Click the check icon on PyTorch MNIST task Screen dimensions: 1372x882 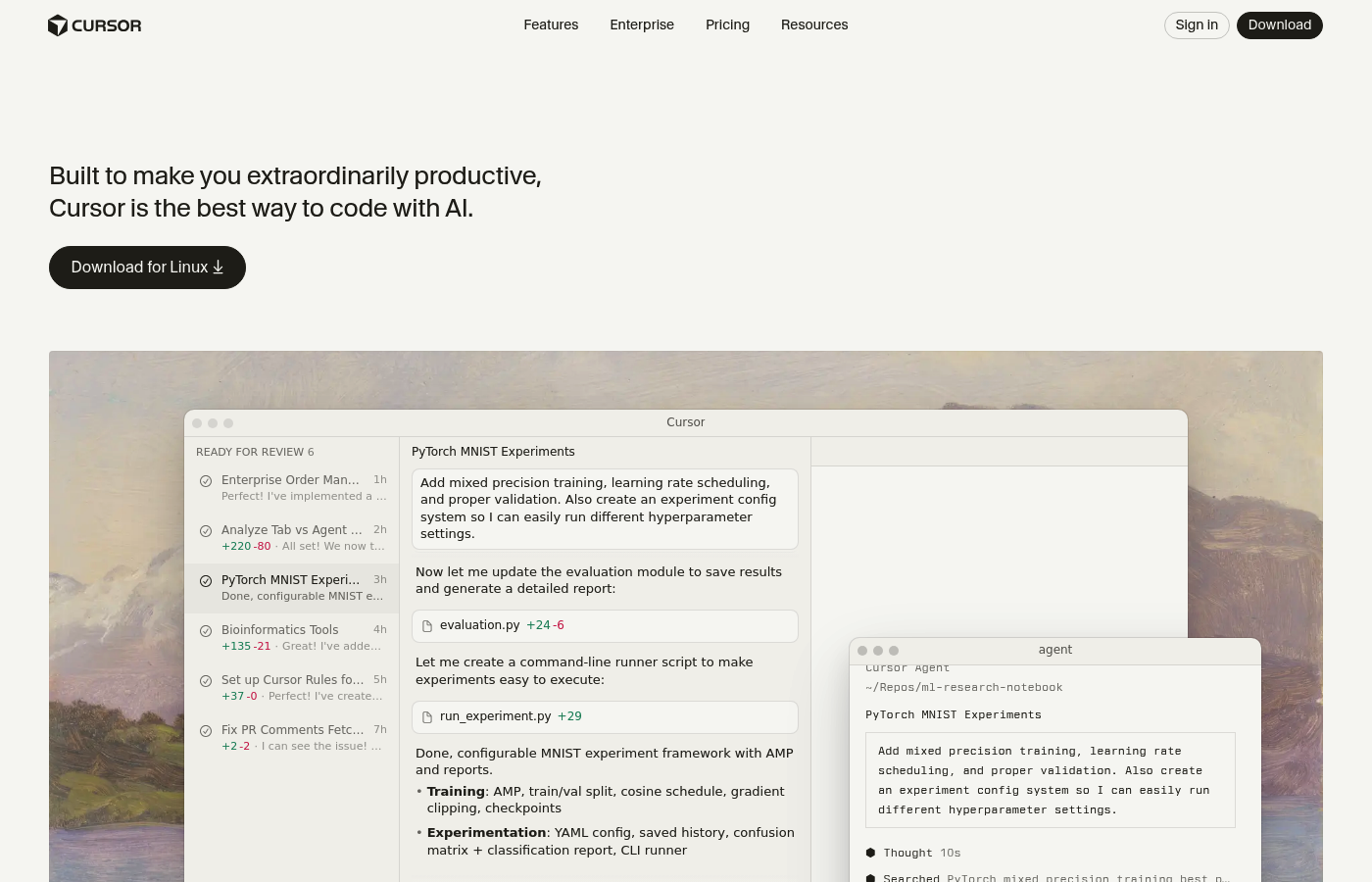(x=206, y=580)
